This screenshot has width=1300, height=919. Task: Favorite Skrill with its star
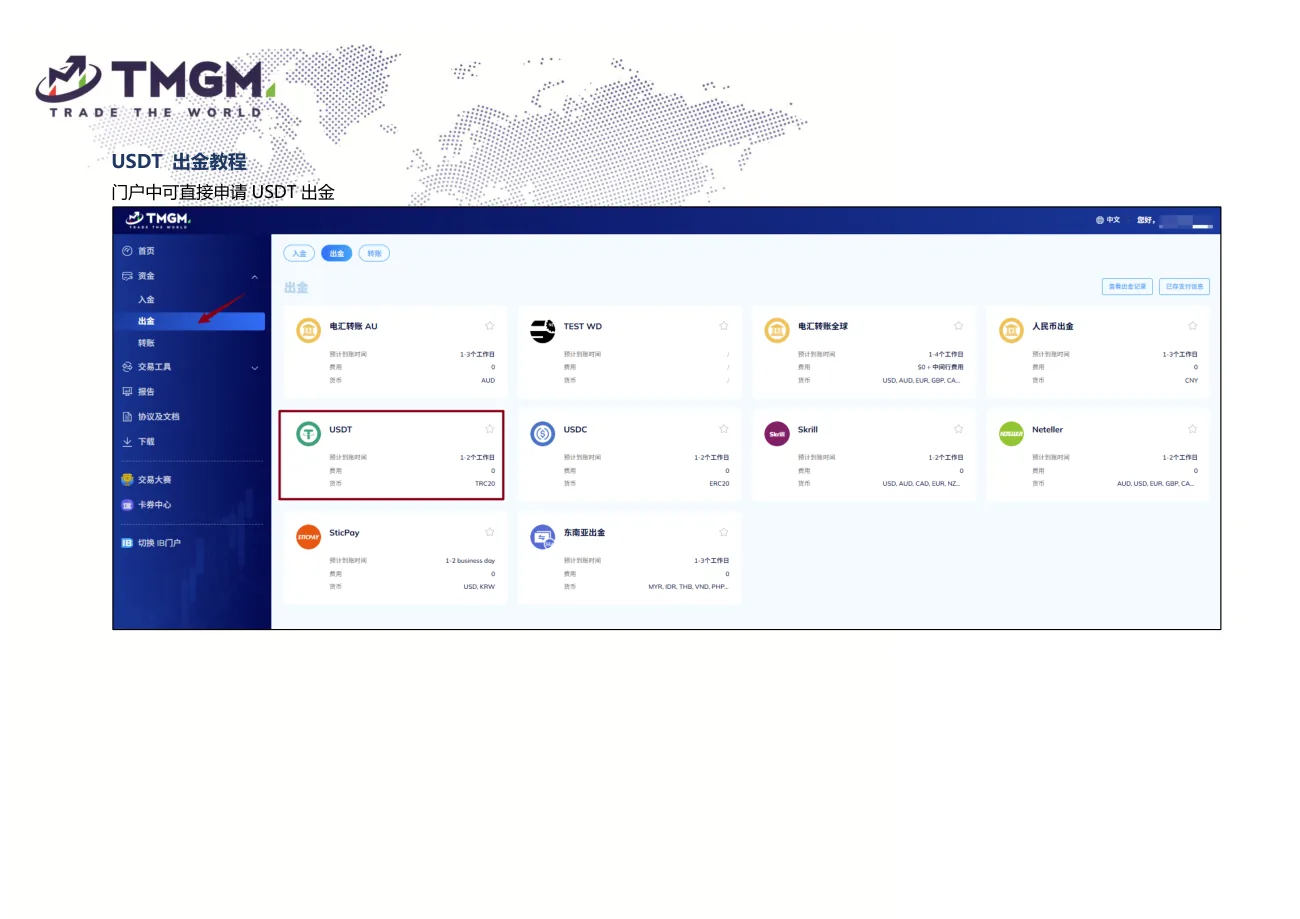958,429
